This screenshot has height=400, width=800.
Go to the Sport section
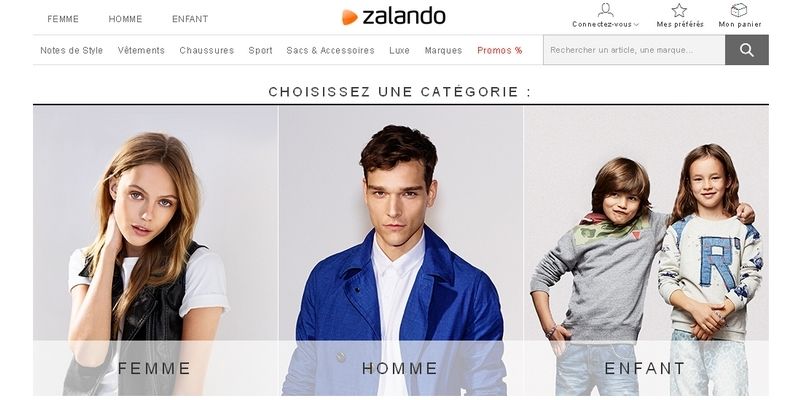(x=260, y=51)
